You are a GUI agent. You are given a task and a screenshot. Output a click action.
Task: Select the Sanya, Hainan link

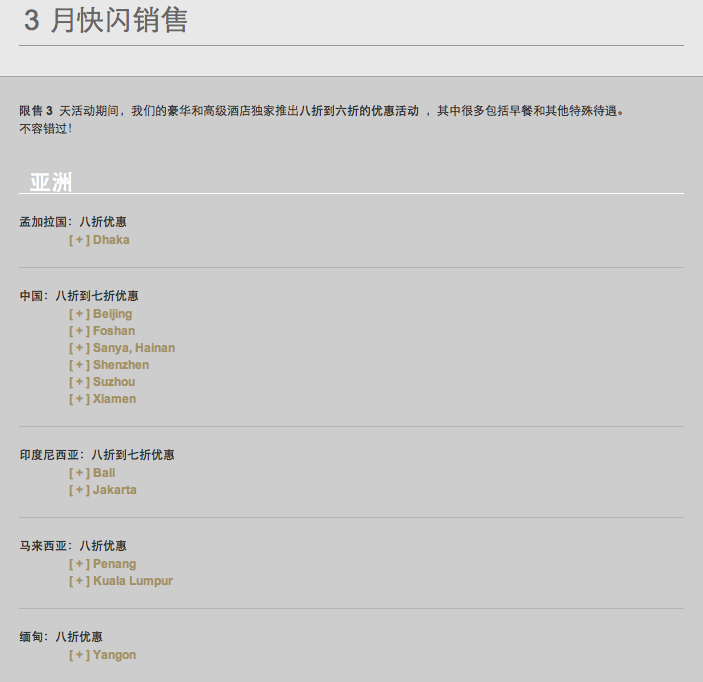[x=134, y=348]
